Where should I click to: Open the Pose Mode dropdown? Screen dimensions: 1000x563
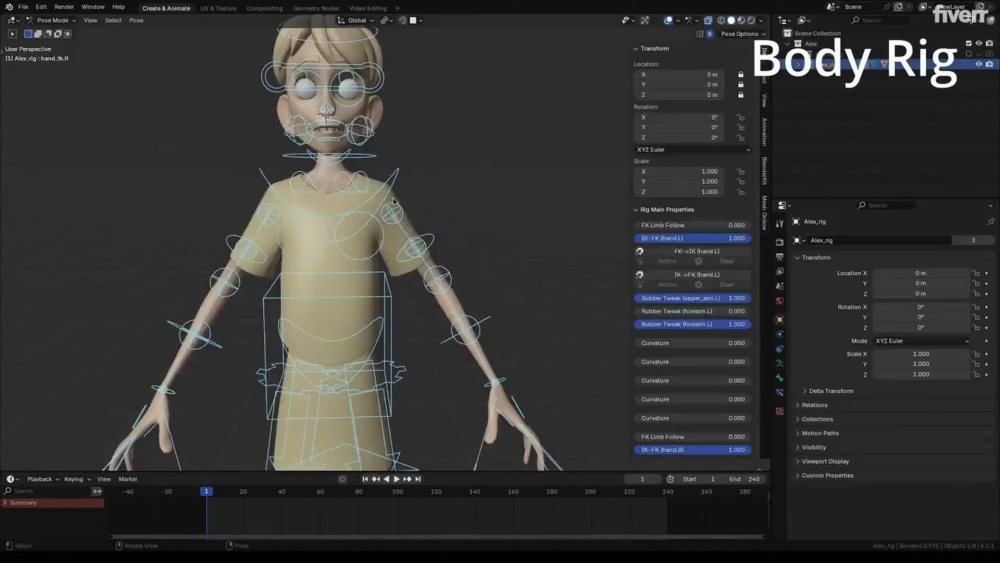[x=51, y=20]
